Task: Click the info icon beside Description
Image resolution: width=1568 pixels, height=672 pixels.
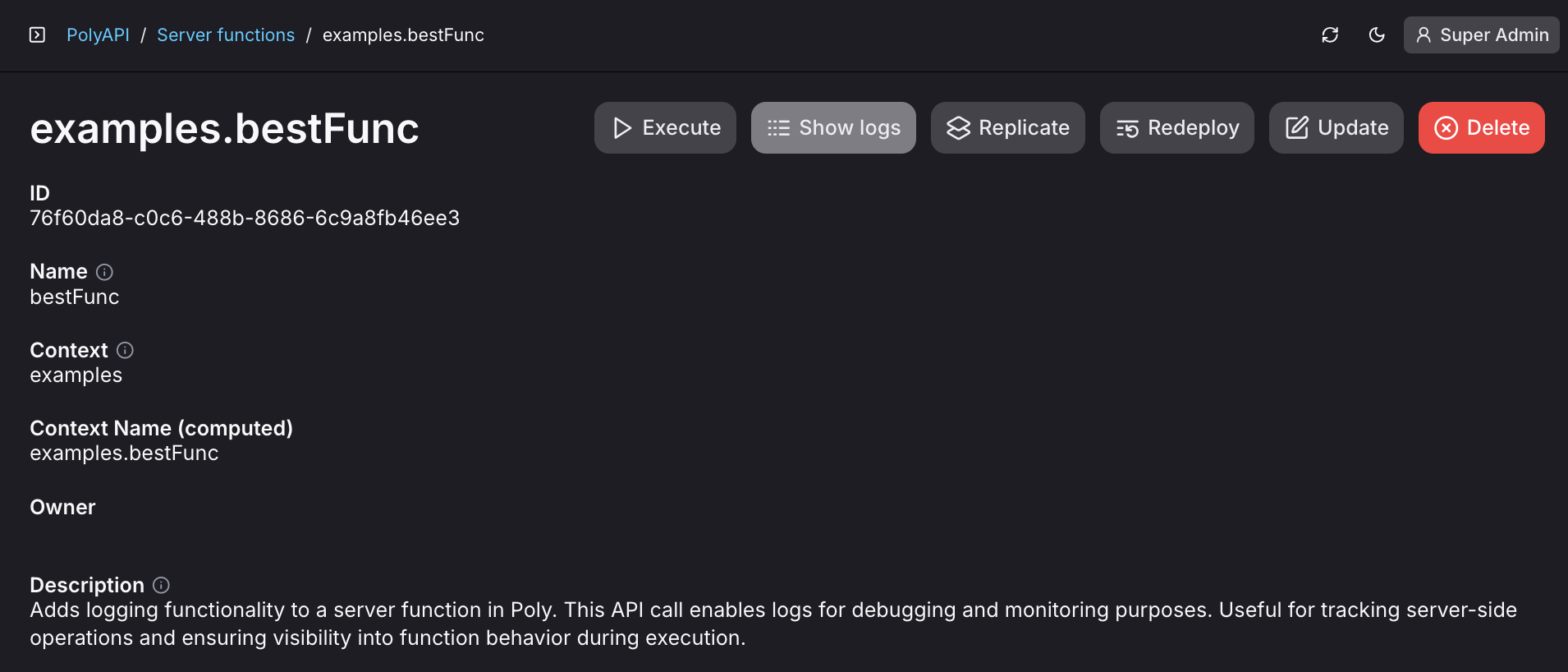Action: coord(161,585)
